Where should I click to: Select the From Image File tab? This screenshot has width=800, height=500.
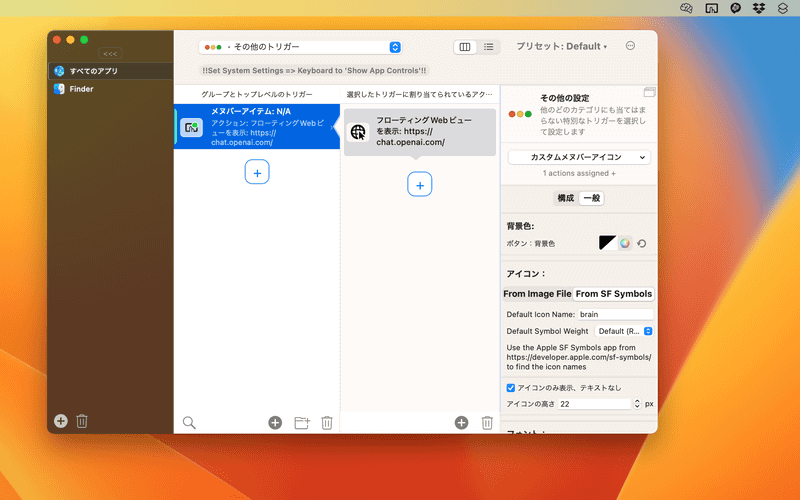(x=537, y=294)
